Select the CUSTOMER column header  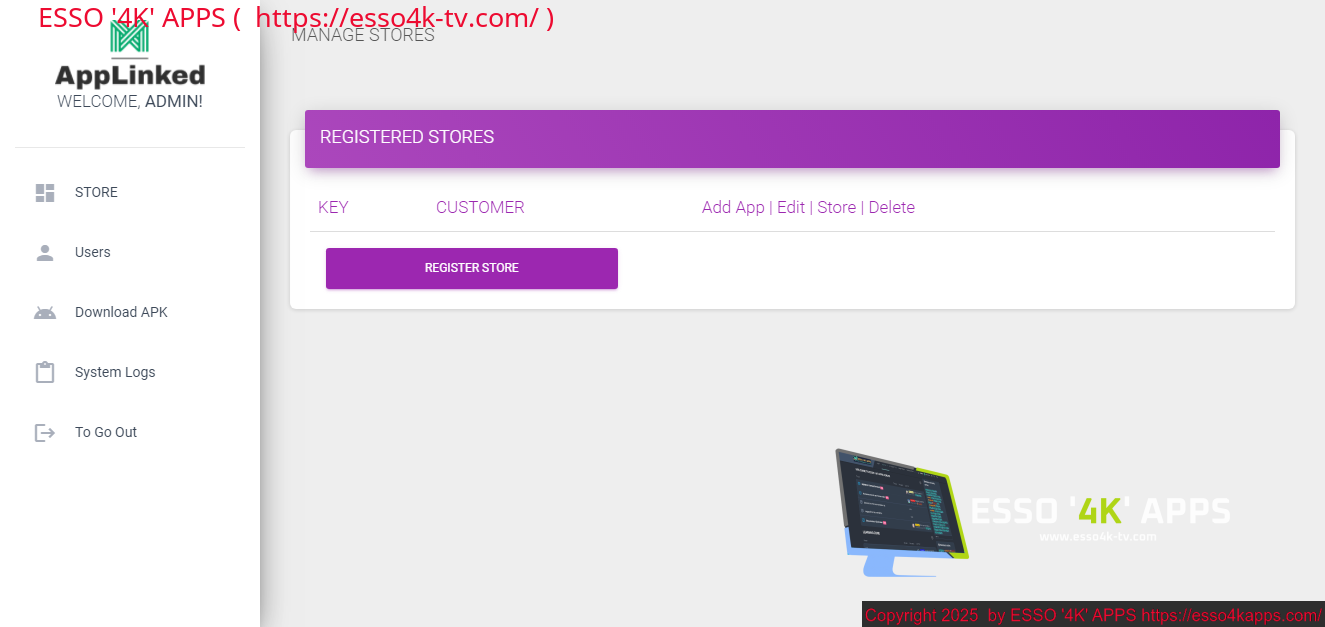[480, 208]
